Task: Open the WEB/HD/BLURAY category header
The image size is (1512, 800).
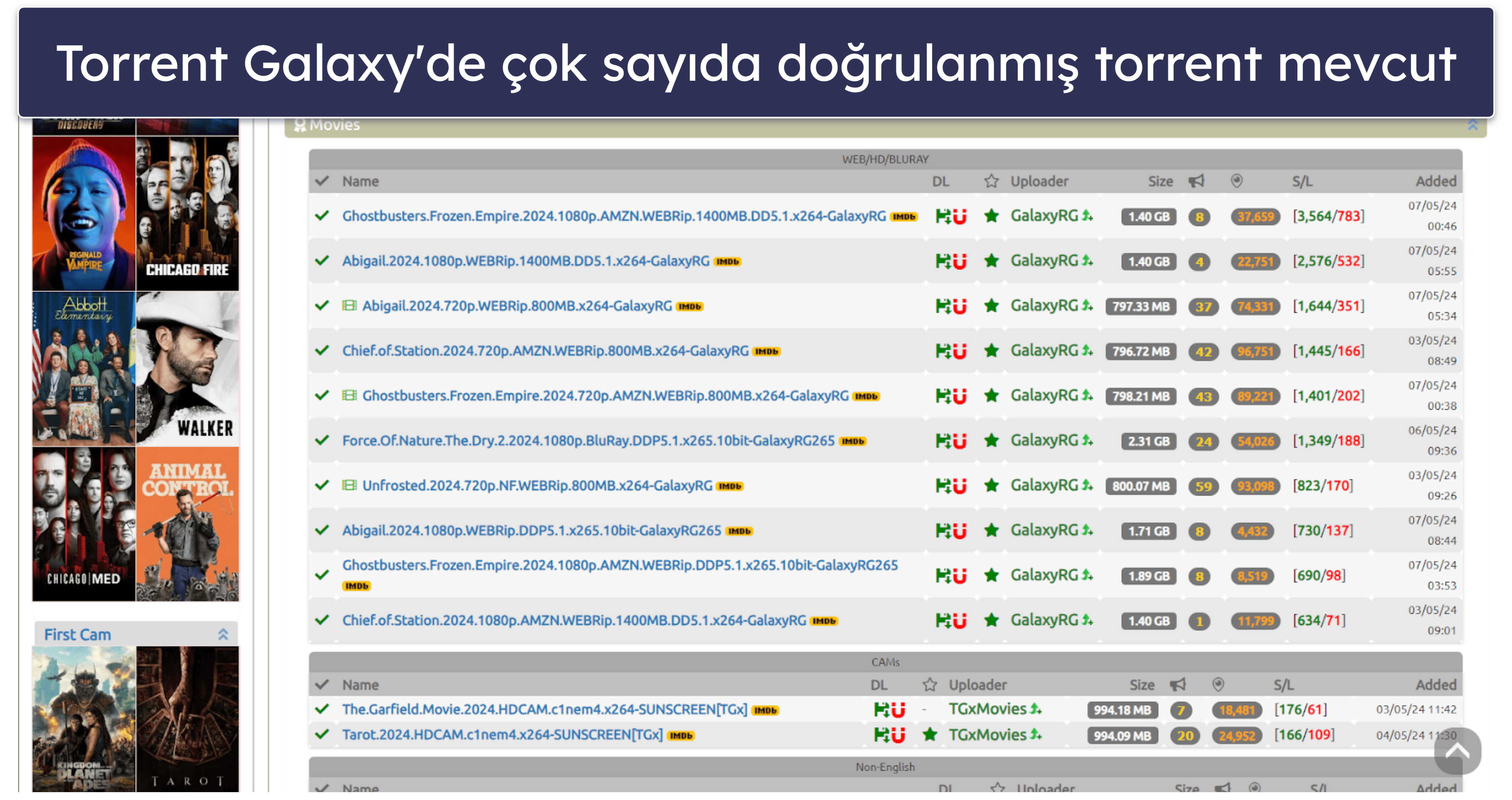Action: [885, 160]
